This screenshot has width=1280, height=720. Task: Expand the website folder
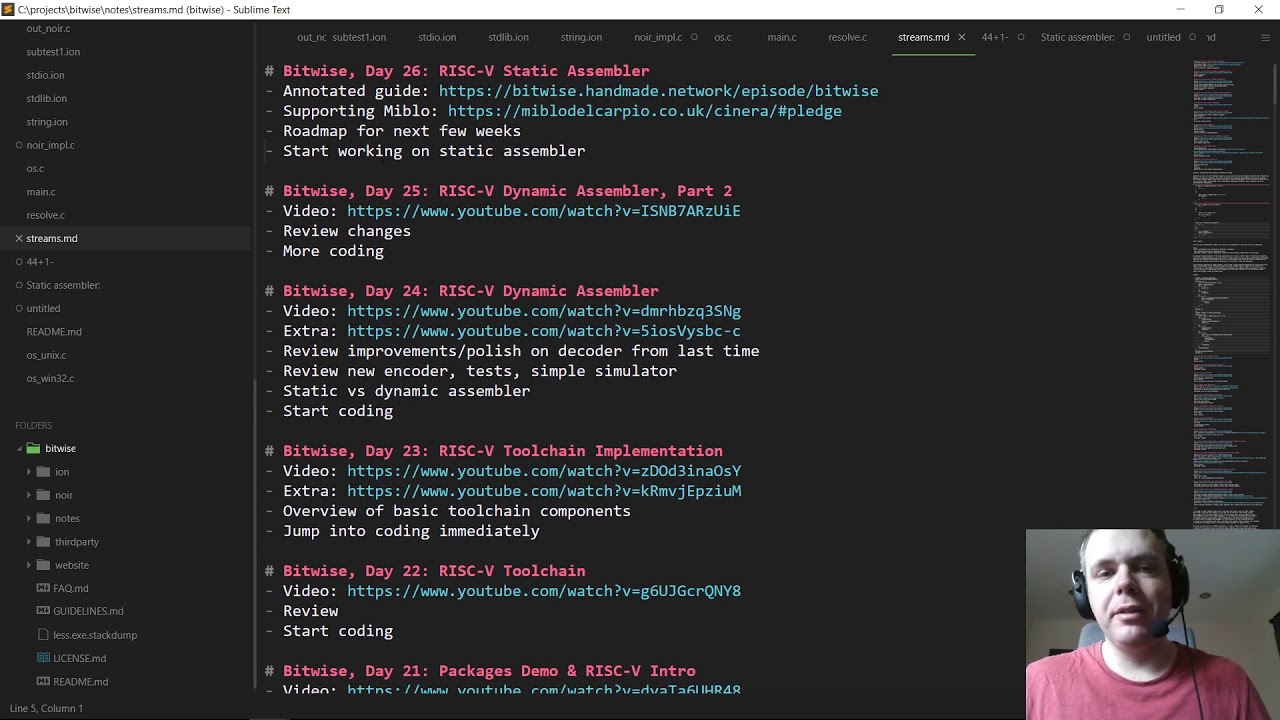click(29, 565)
